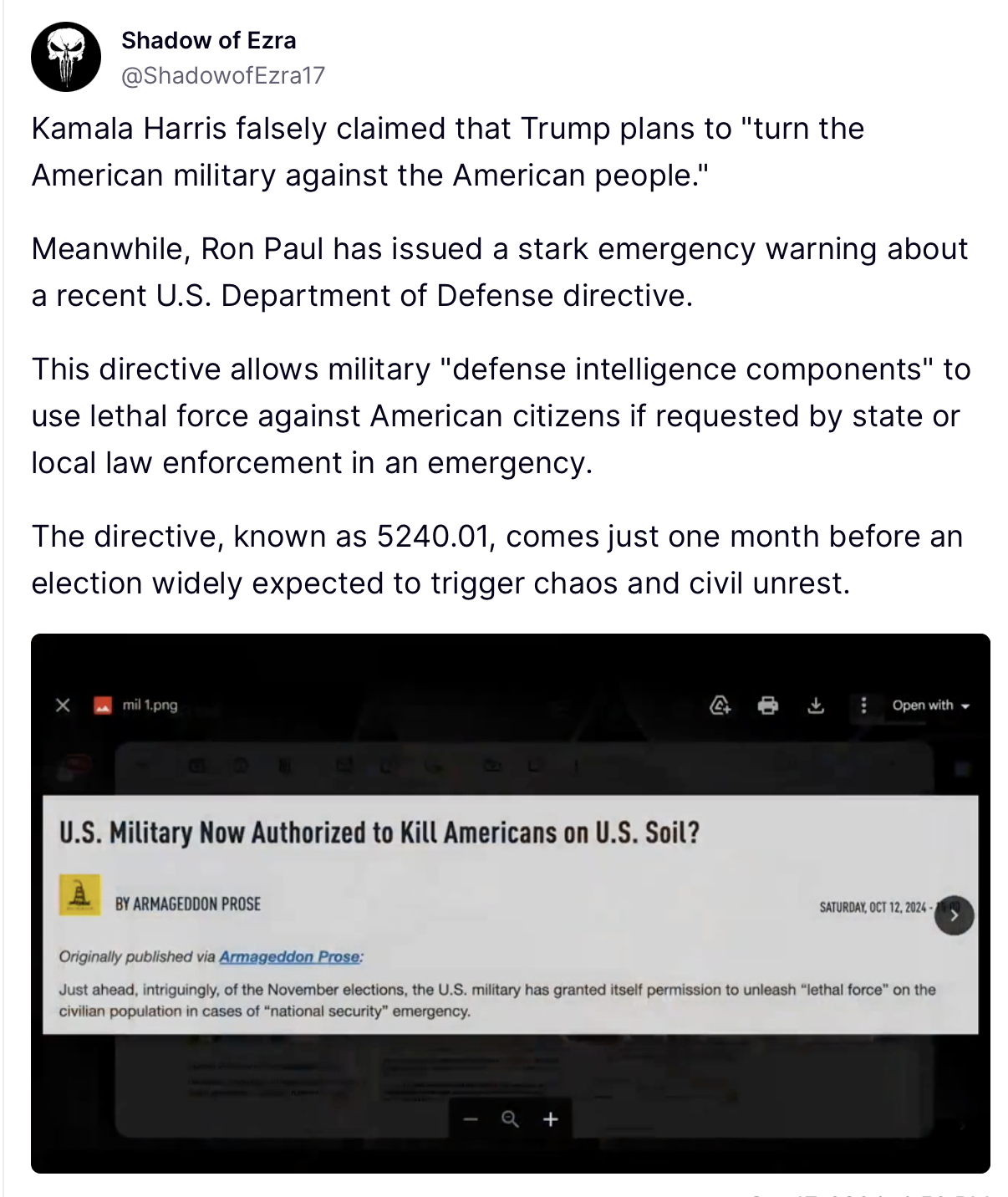1008x1197 pixels.
Task: Click the magnifier reset zoom icon
Action: click(510, 1119)
